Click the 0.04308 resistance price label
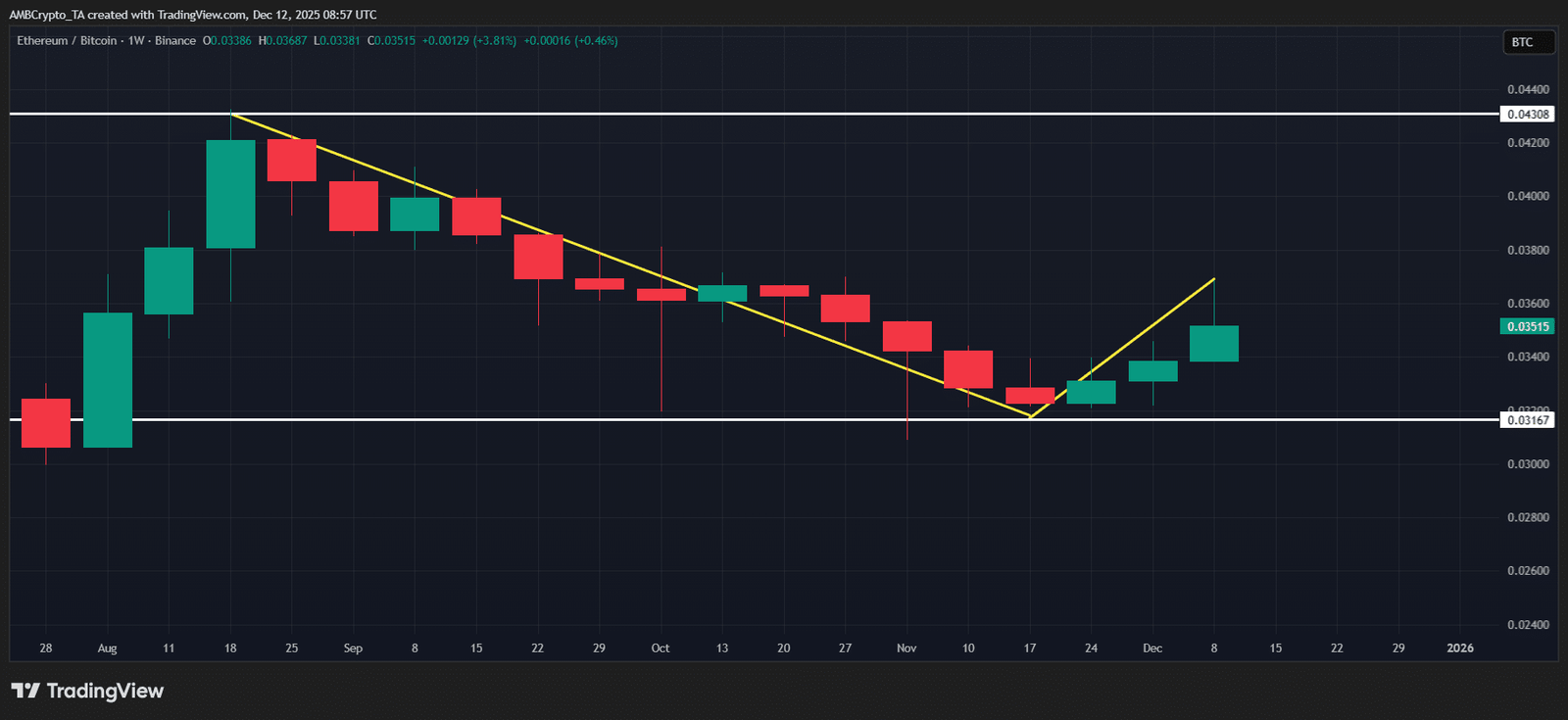 (1527, 115)
